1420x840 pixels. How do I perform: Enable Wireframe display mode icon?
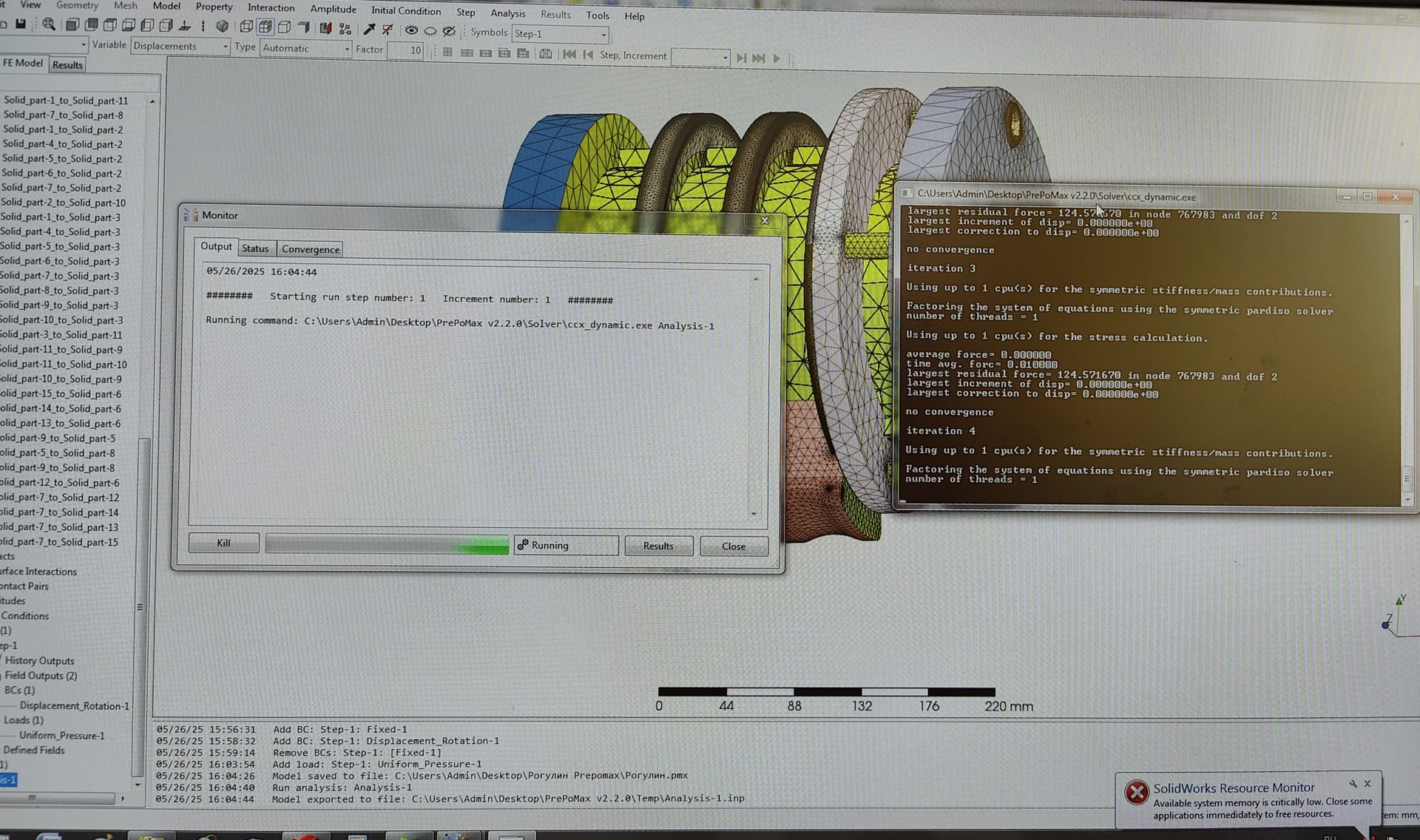(x=246, y=27)
